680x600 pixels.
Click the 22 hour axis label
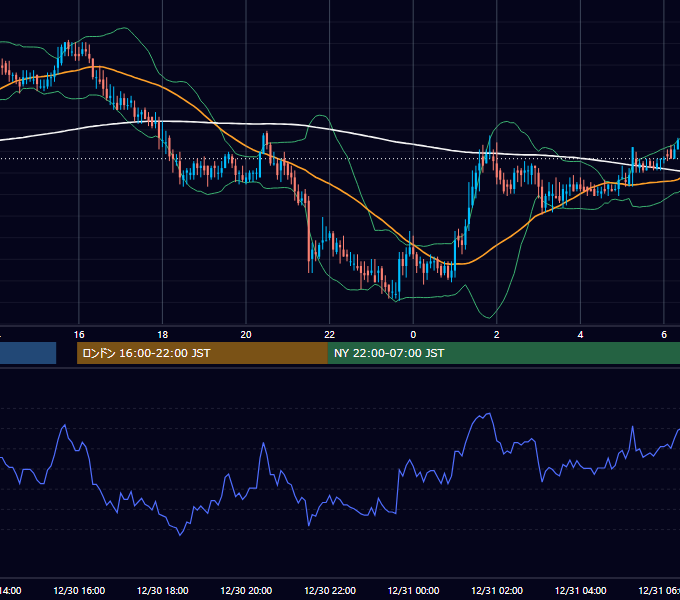[x=330, y=335]
